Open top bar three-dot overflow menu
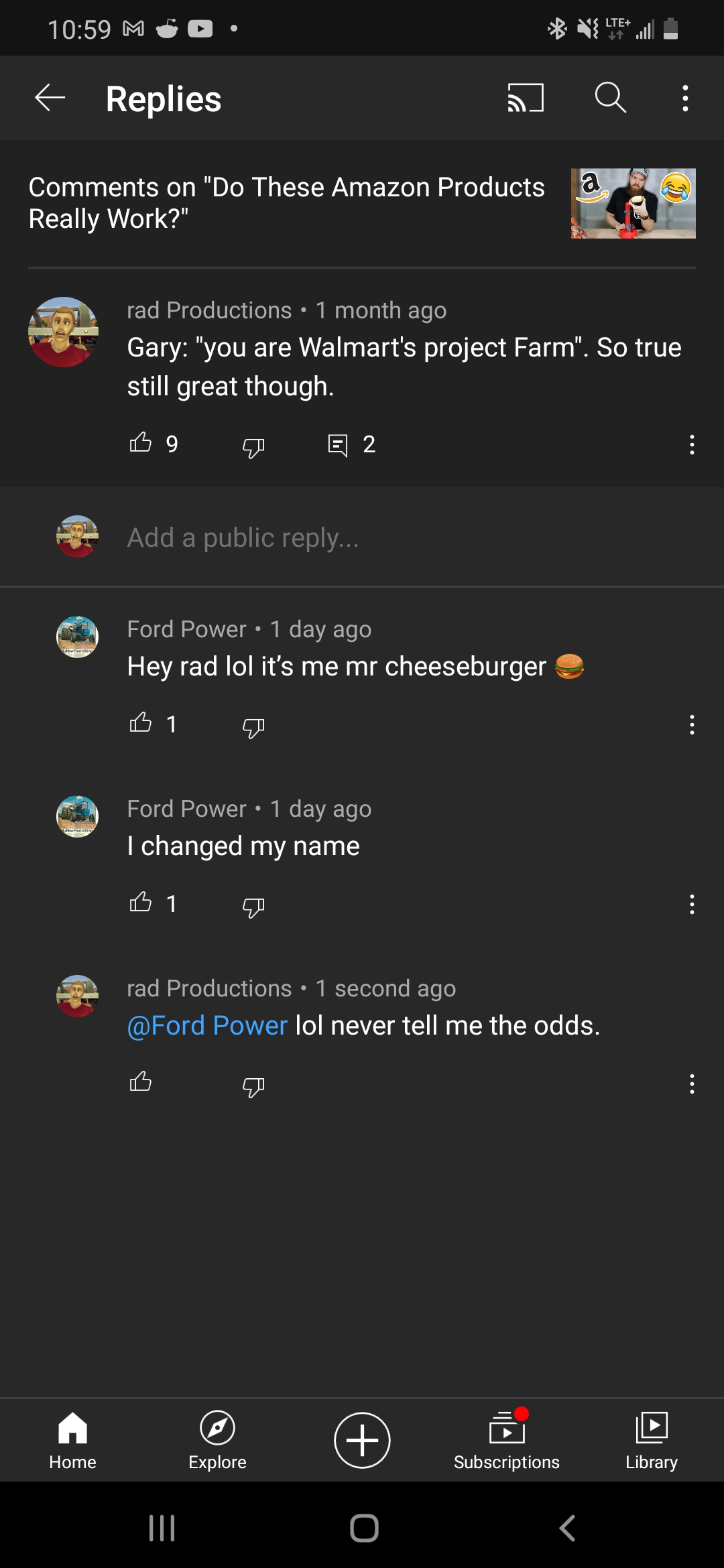Viewport: 724px width, 1568px height. 684,99
